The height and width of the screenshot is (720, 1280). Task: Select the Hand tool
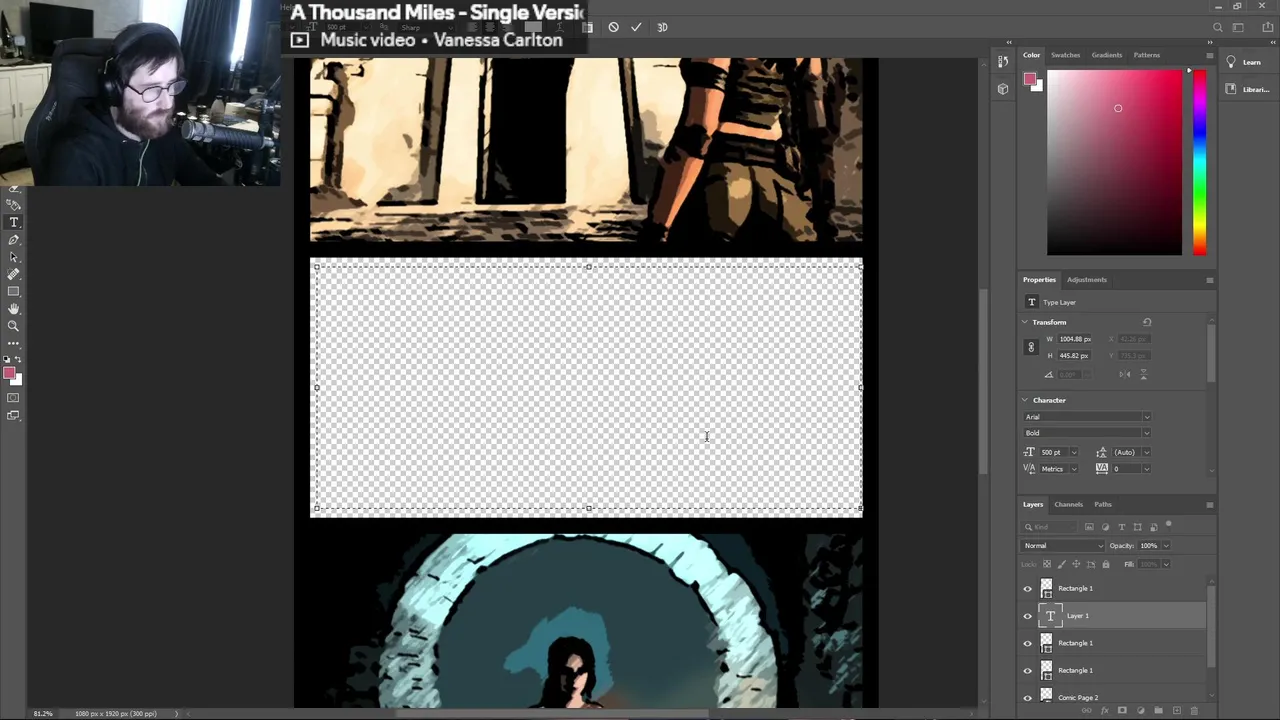coord(14,309)
